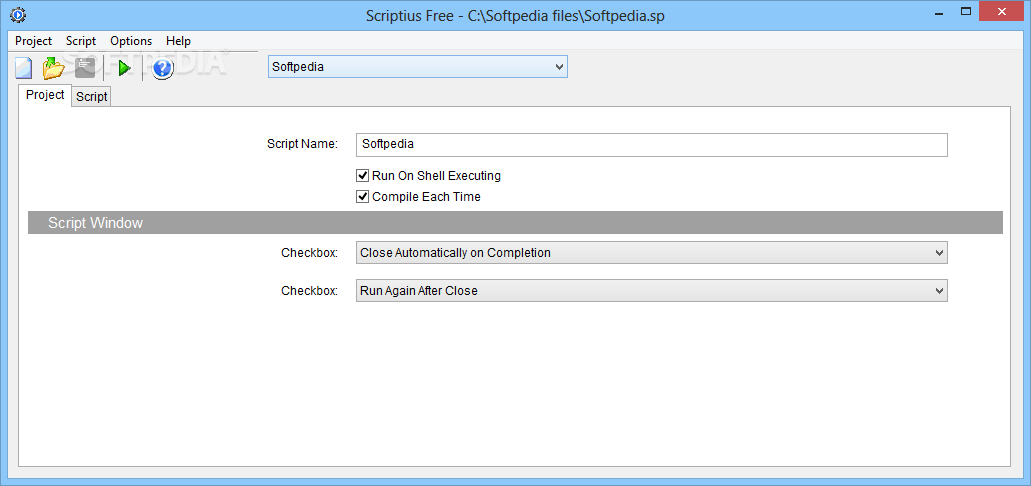Click the gray Save toolbar icon

[85, 68]
